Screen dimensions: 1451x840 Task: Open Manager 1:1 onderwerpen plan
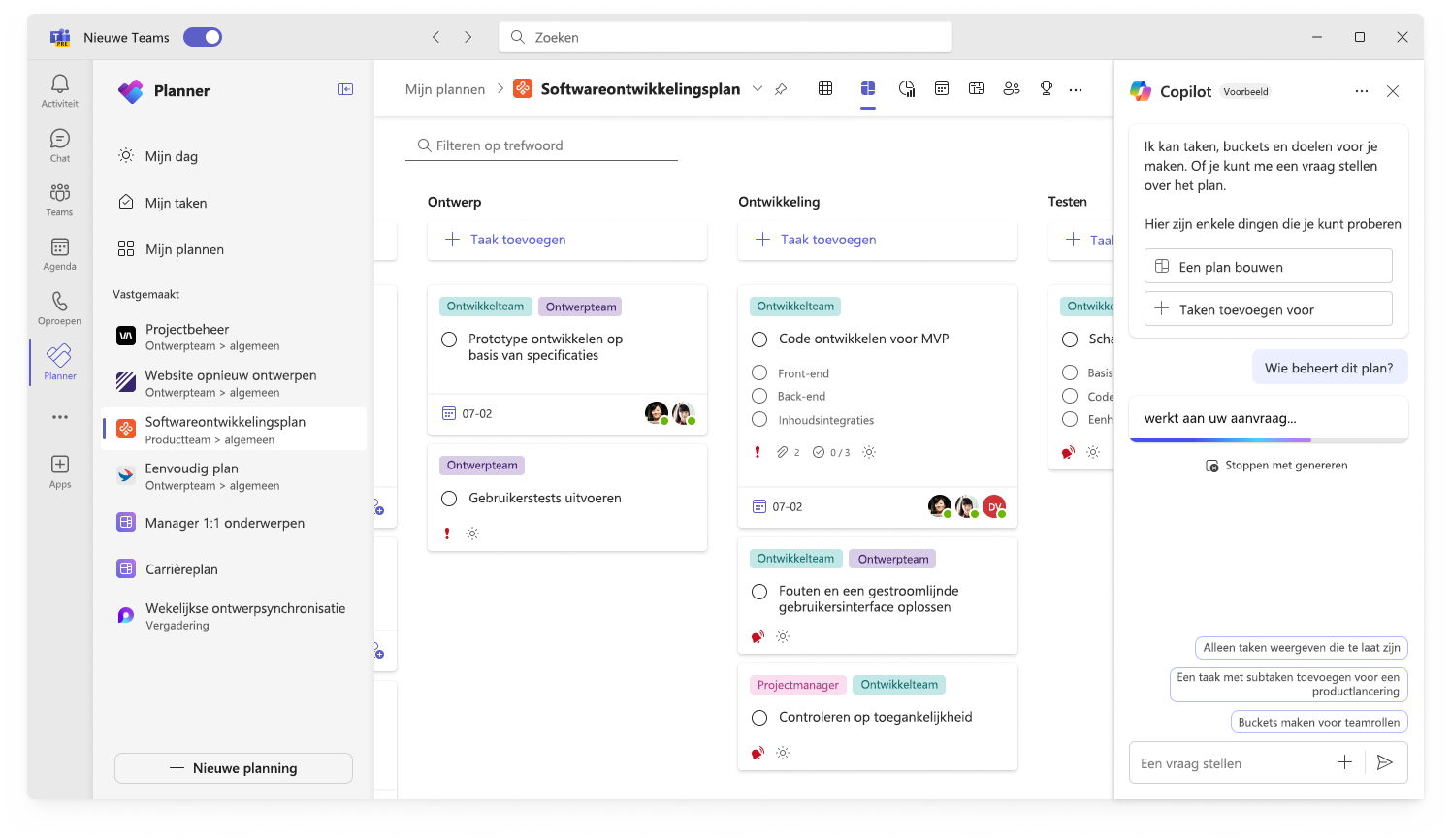(x=234, y=523)
